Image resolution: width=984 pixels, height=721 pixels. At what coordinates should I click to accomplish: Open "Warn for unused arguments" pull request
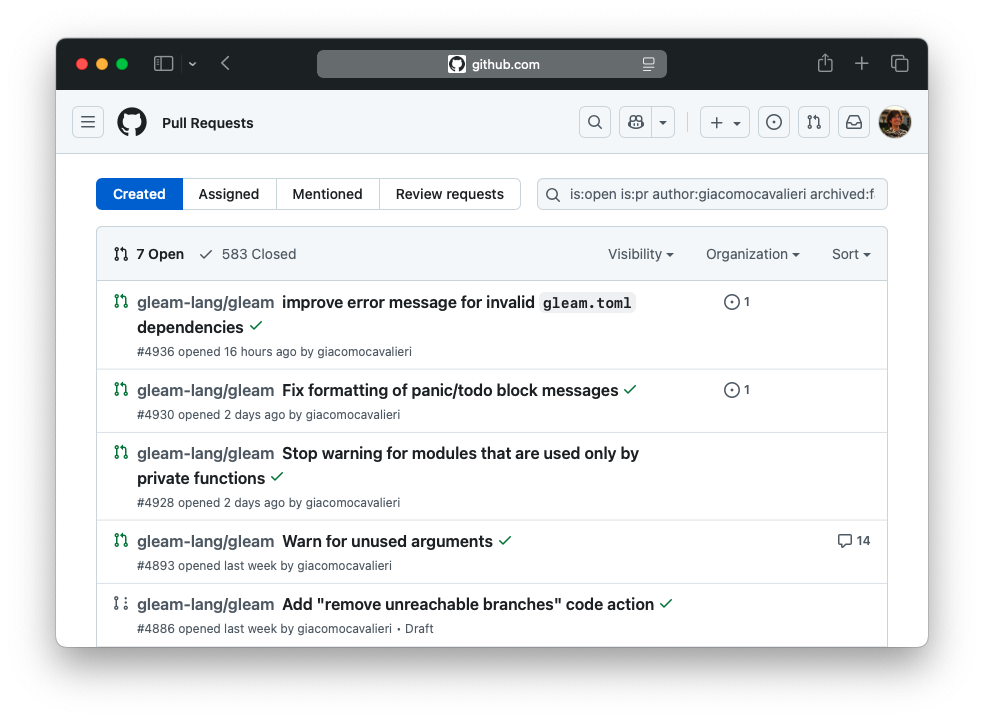387,541
